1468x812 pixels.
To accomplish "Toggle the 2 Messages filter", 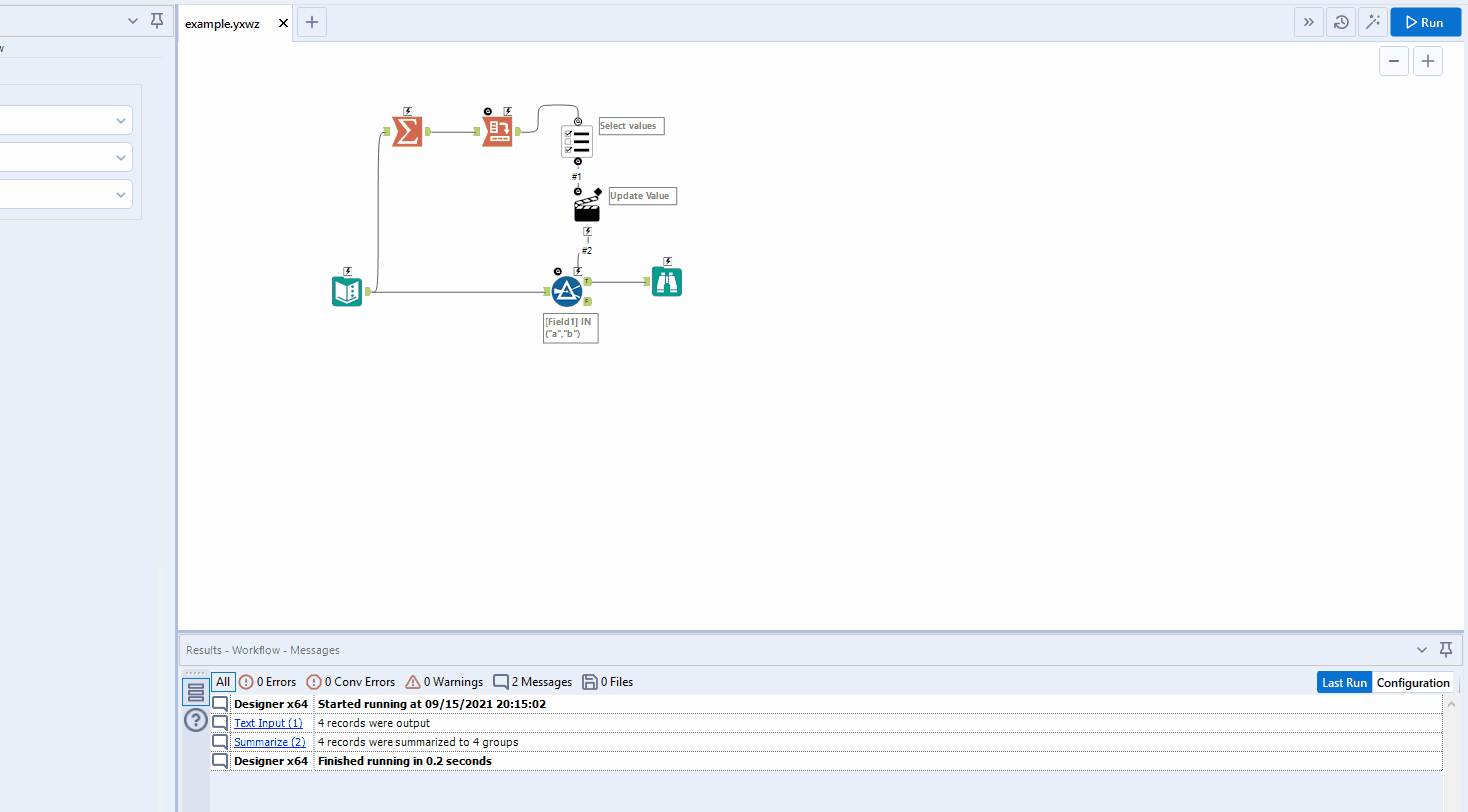I will [x=533, y=682].
